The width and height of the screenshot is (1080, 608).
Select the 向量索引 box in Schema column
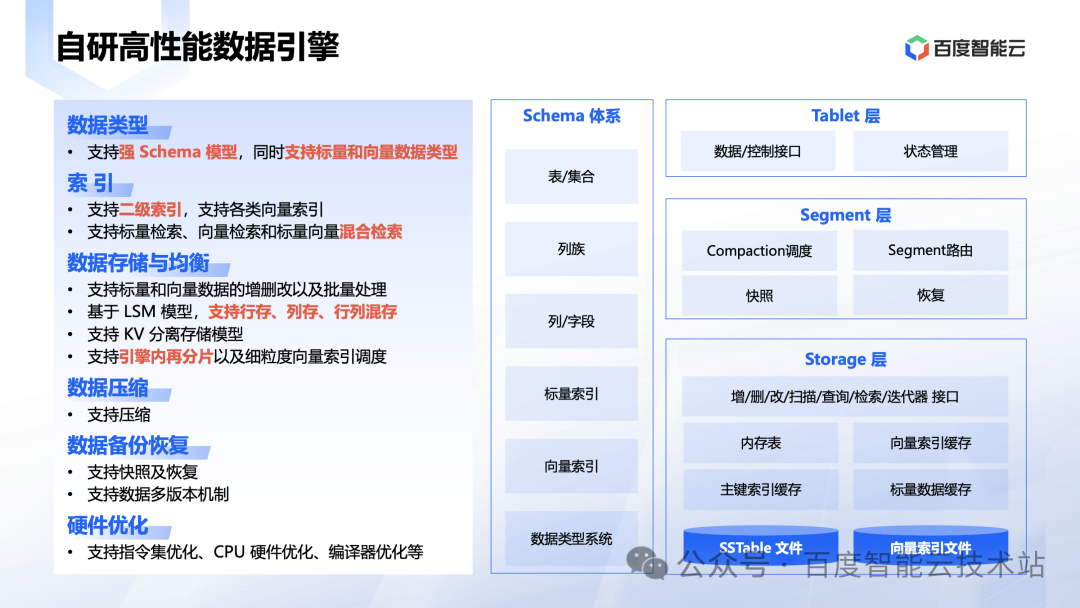(x=572, y=466)
